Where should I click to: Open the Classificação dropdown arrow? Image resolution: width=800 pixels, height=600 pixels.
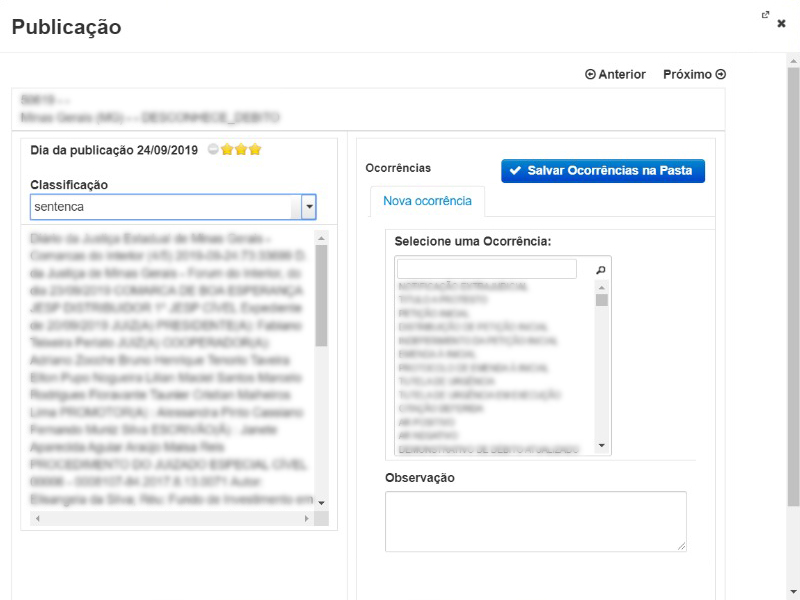pyautogui.click(x=309, y=207)
